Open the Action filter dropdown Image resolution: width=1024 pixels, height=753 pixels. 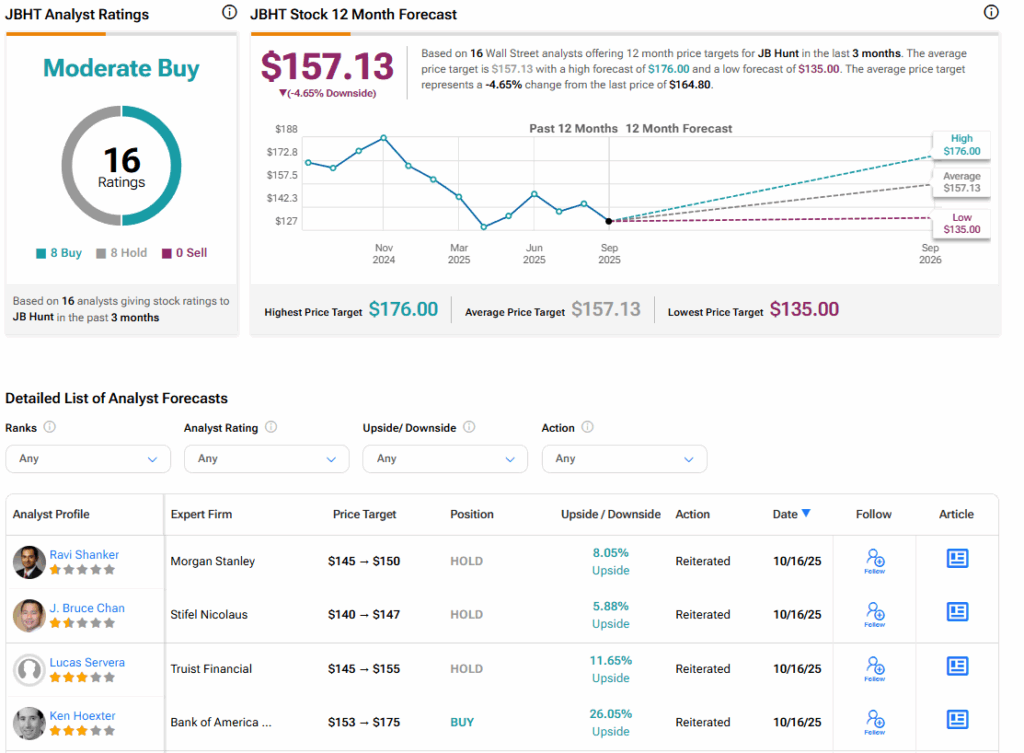pyautogui.click(x=624, y=459)
